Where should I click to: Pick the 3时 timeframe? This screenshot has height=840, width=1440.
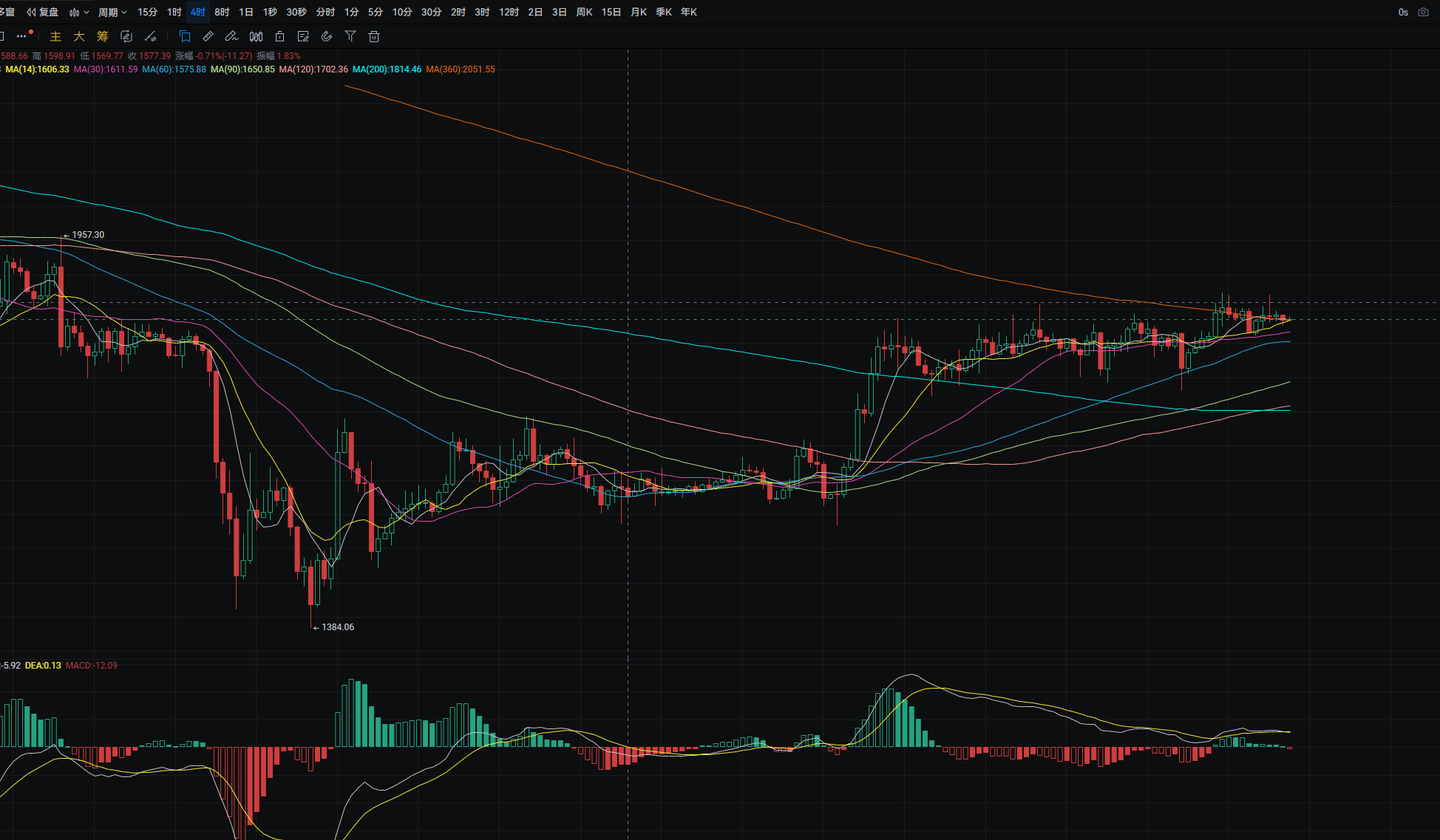tap(482, 12)
